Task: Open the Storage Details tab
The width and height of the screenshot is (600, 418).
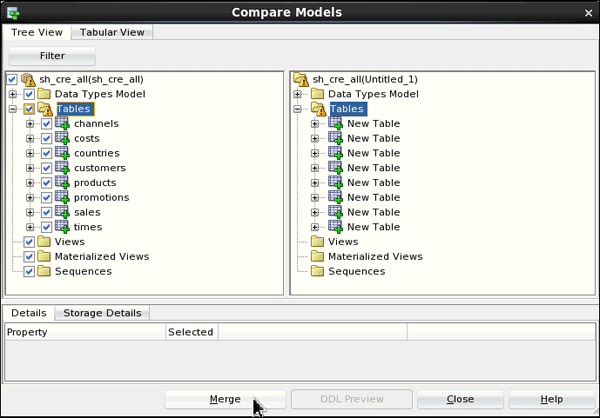Action: [x=102, y=313]
